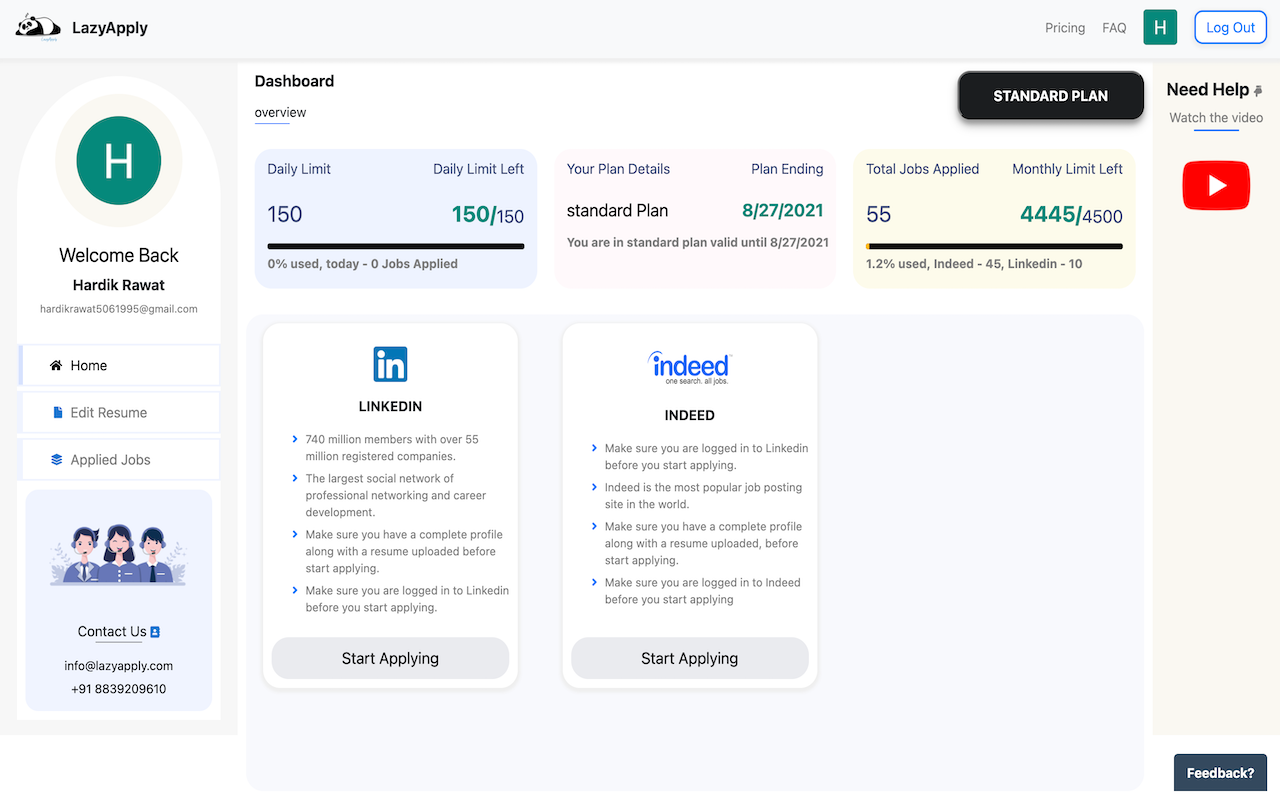Select the LinkedIn logo

pyautogui.click(x=390, y=364)
